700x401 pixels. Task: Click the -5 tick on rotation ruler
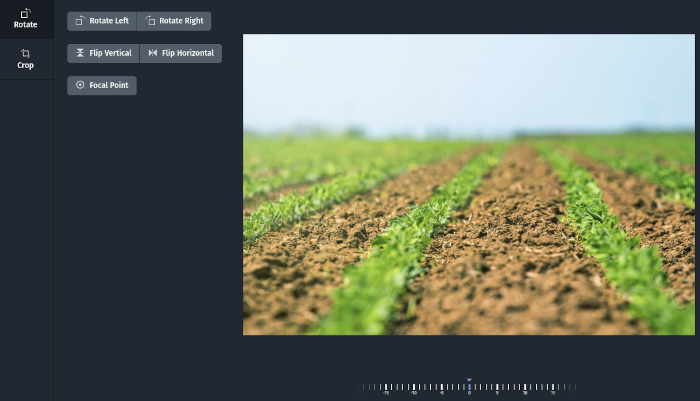pos(442,388)
